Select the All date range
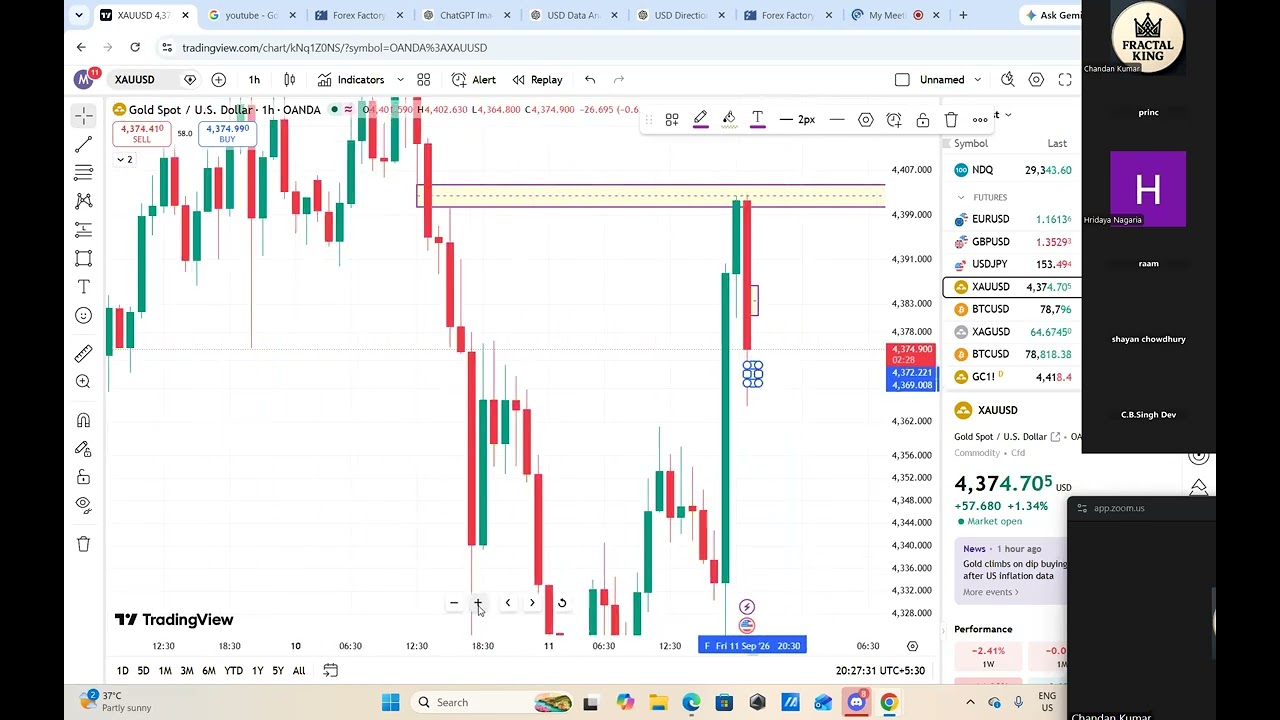This screenshot has height=720, width=1280. (x=299, y=671)
